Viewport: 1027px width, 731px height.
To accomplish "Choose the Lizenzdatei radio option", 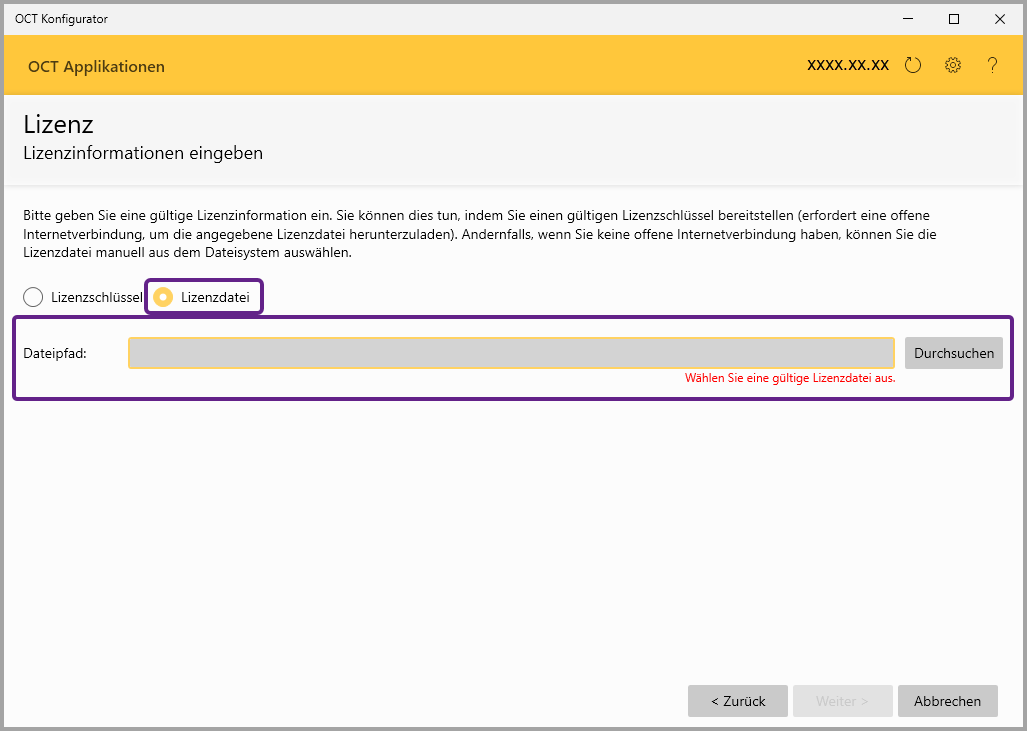I will (x=164, y=297).
